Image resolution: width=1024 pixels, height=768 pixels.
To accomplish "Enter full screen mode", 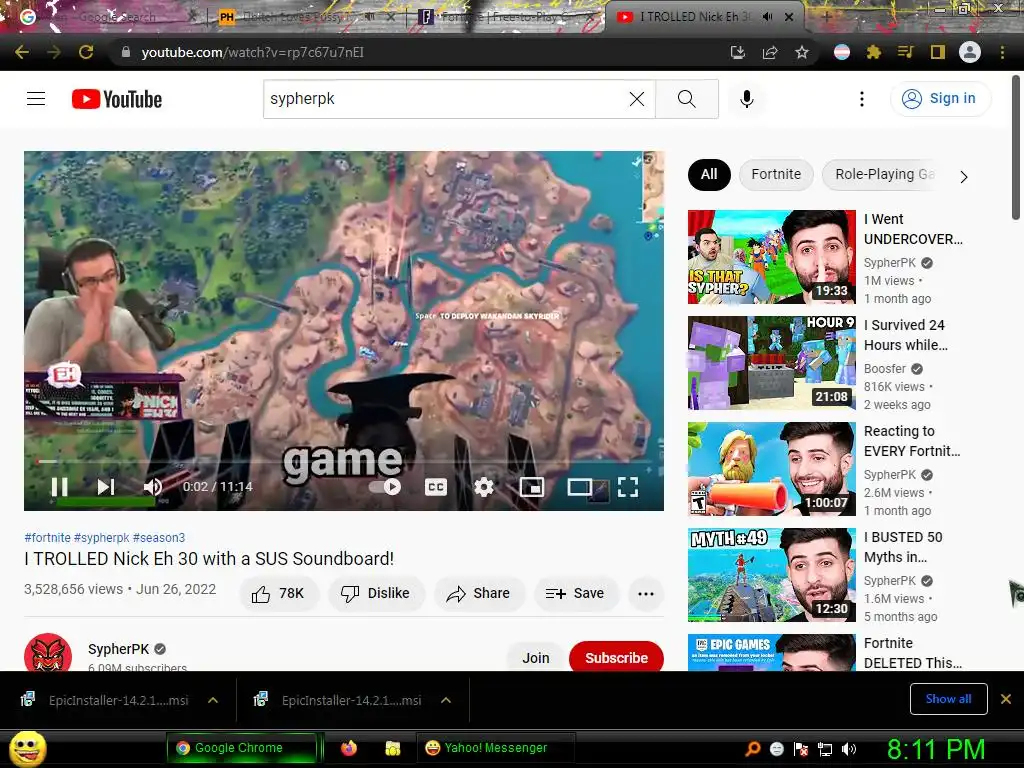I will point(628,487).
